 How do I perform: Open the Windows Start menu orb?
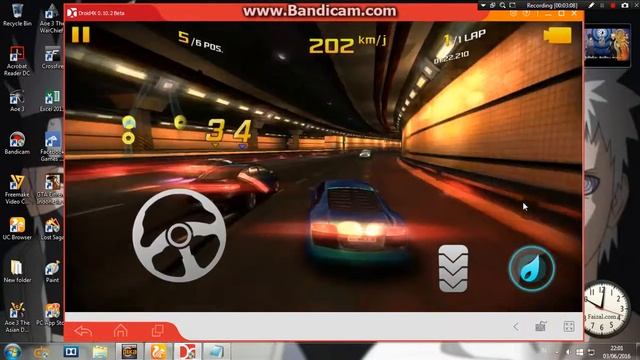coord(12,351)
